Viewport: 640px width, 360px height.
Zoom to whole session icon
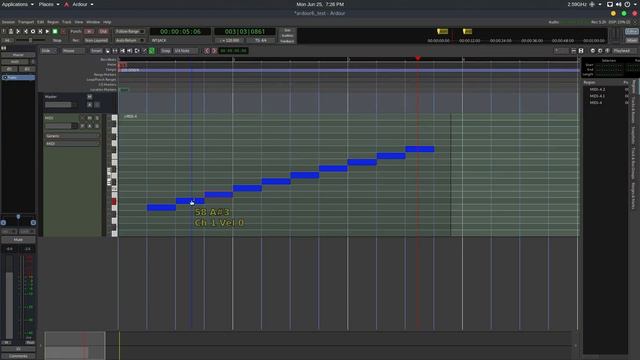[607, 51]
